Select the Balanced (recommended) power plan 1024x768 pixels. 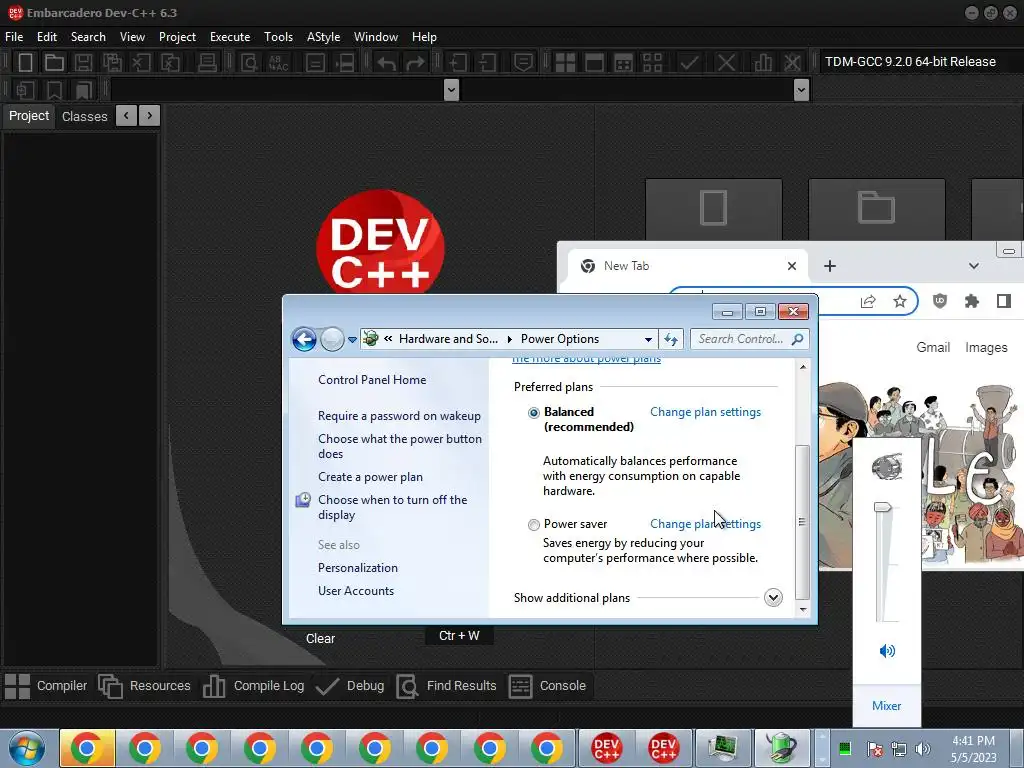point(534,413)
